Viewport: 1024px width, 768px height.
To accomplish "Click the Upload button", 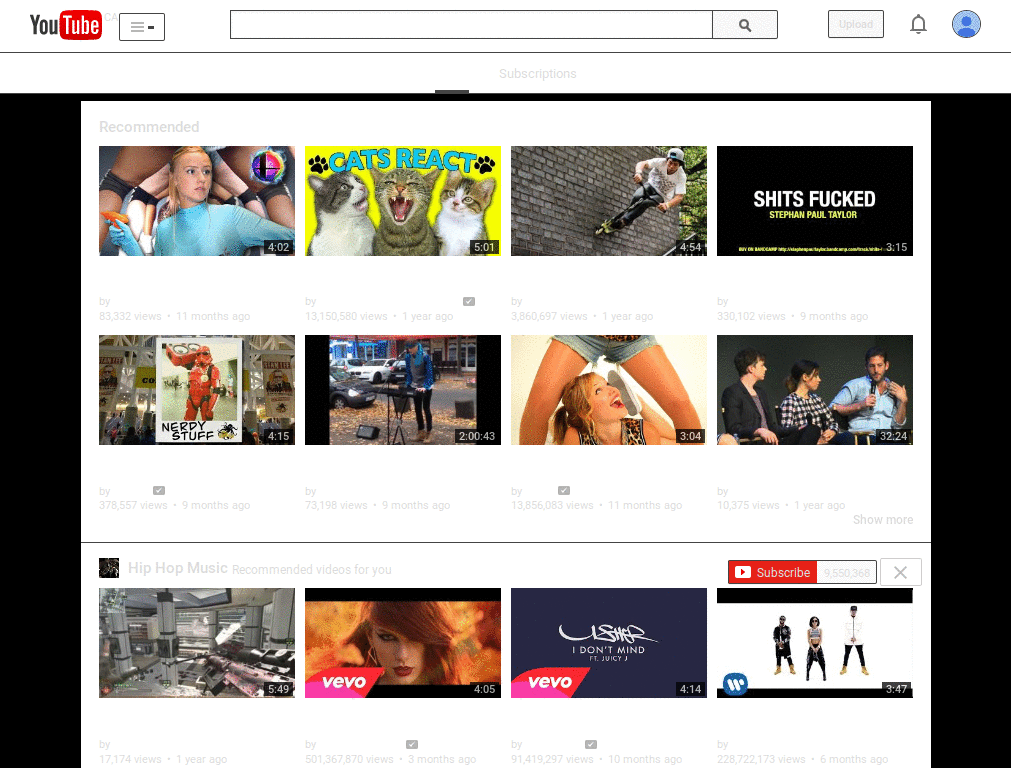I will 856,24.
